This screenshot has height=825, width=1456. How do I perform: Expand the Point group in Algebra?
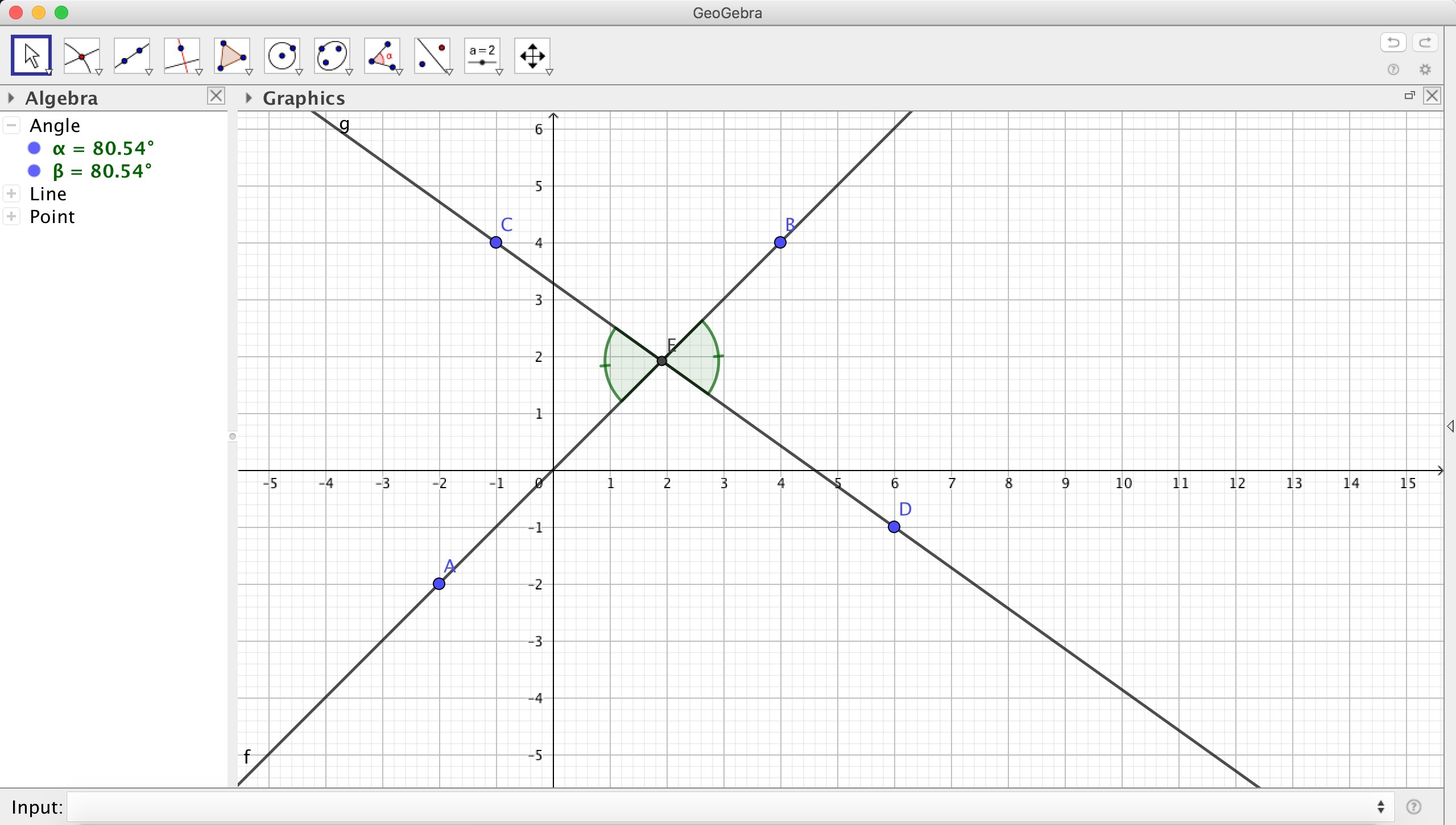click(x=12, y=216)
